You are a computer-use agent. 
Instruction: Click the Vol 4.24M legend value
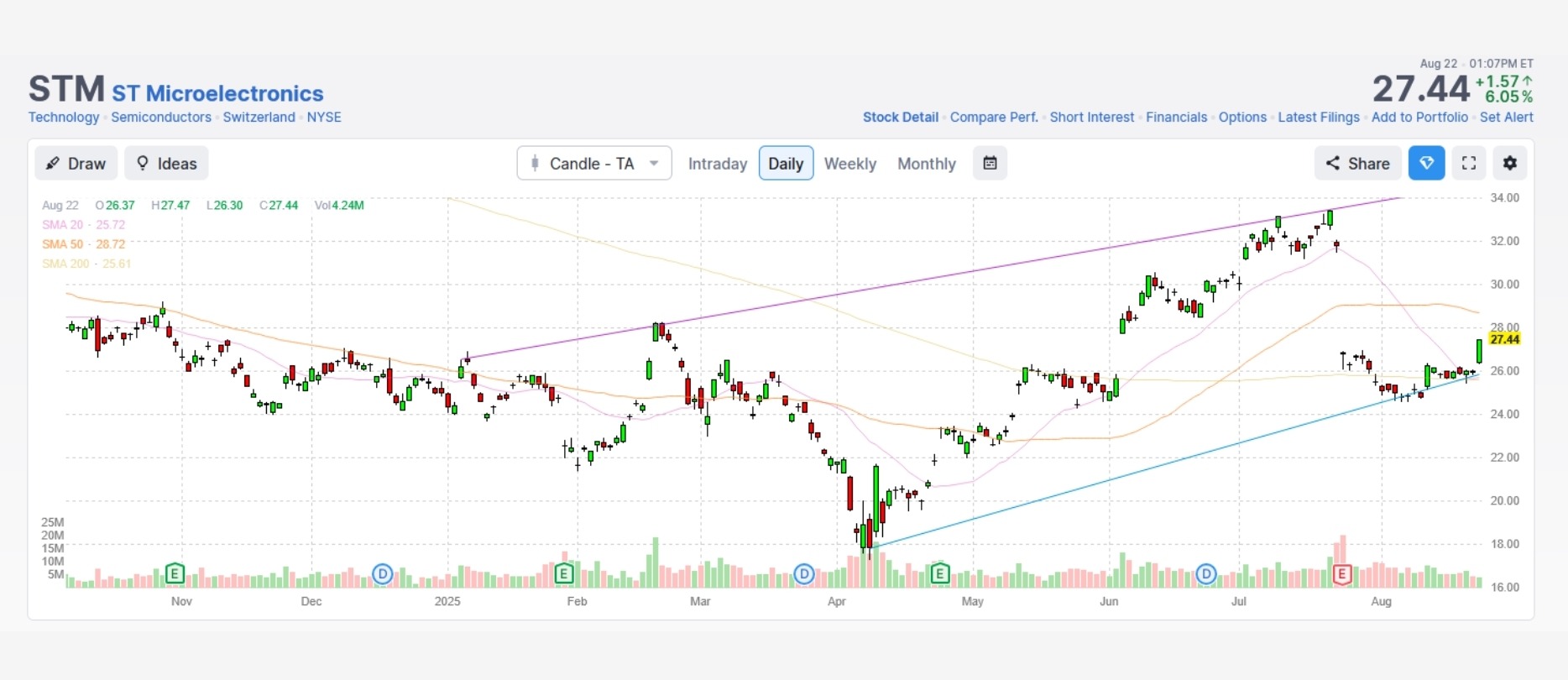pyautogui.click(x=339, y=206)
